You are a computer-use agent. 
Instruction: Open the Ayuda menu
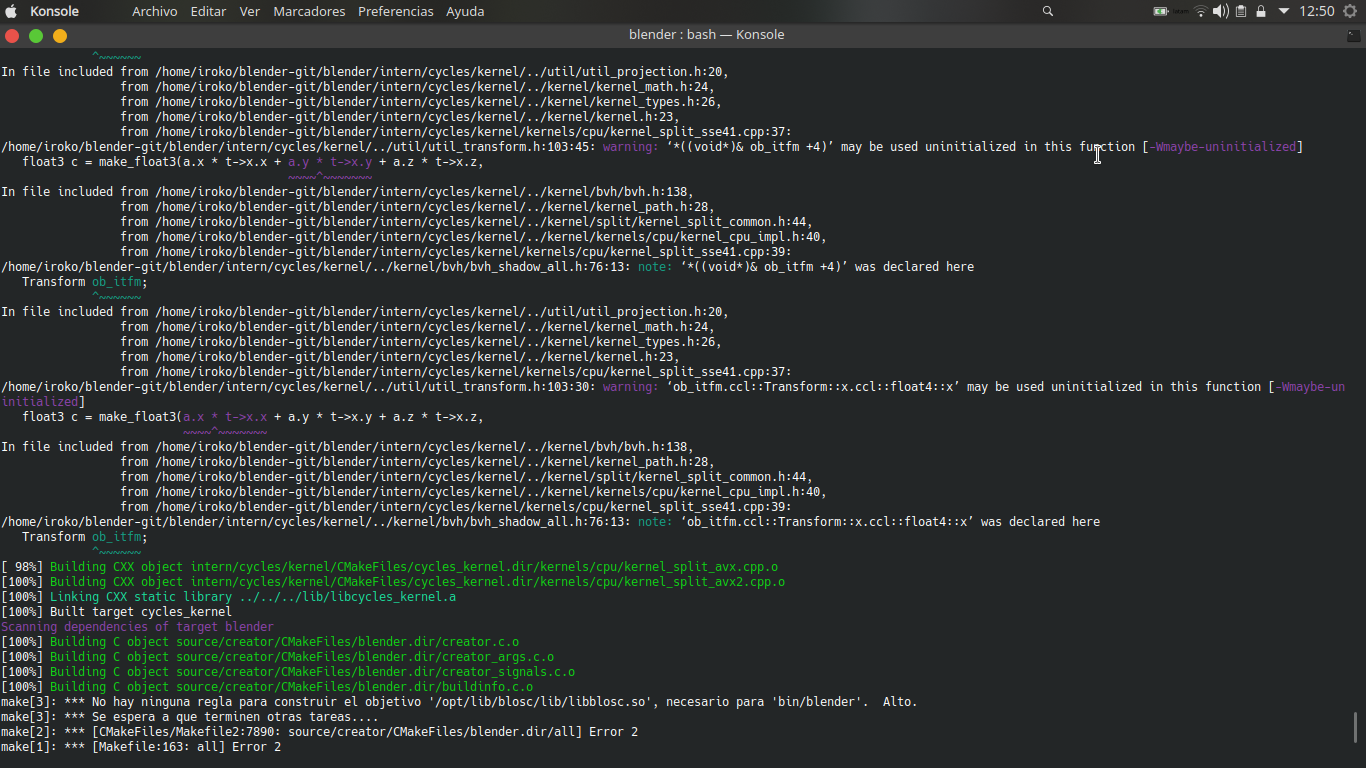tap(465, 11)
